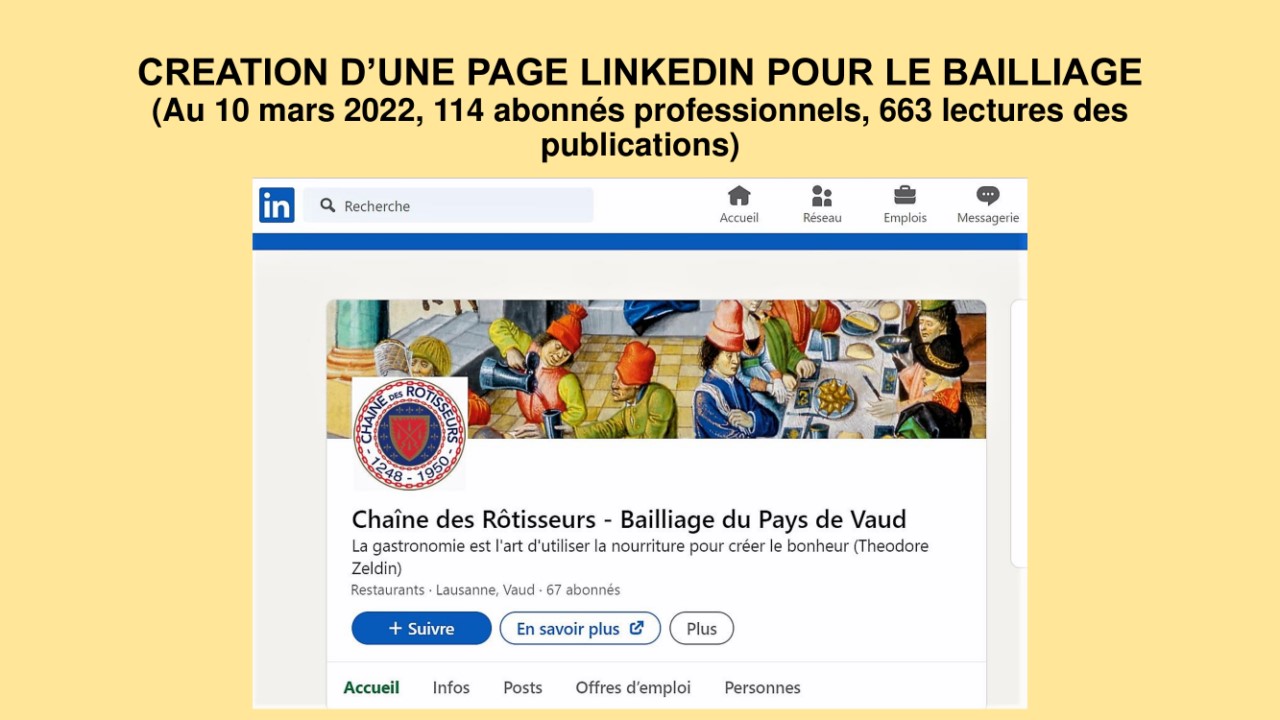Switch to the Posts tab
Viewport: 1280px width, 720px height.
coord(523,688)
